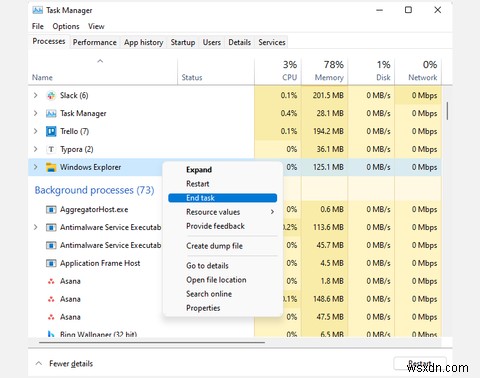Open the File menu
480x378 pixels.
[x=38, y=26]
